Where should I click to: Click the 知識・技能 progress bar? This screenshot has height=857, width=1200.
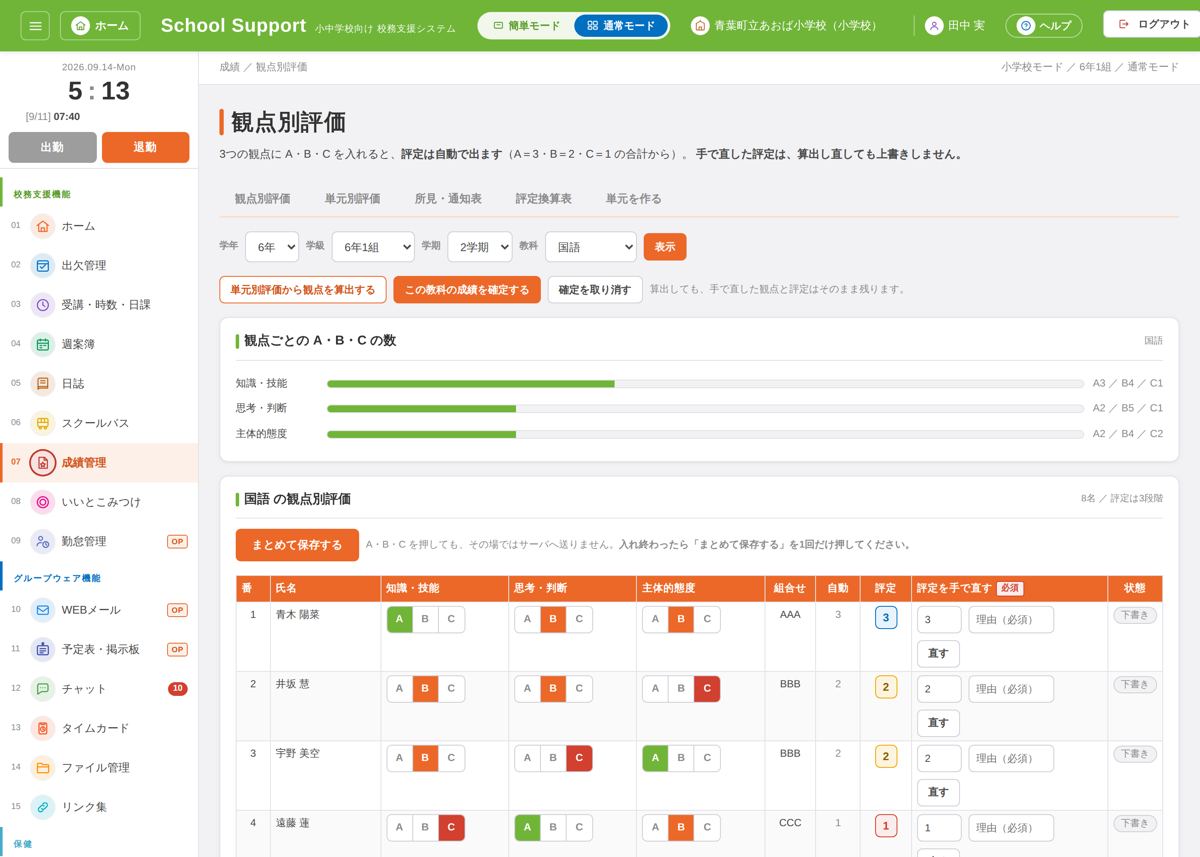point(705,383)
